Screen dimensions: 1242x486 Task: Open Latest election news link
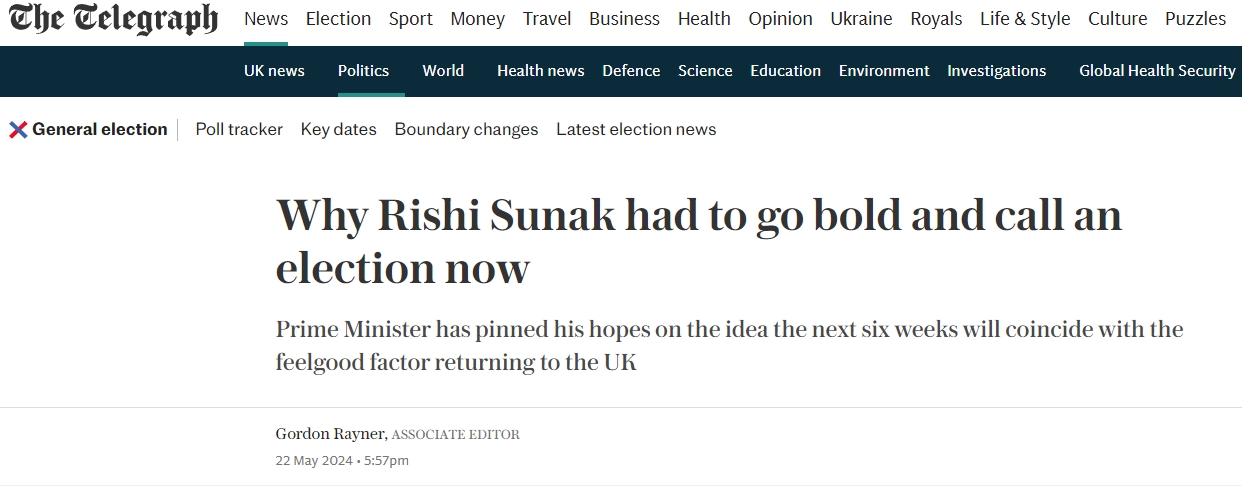pos(636,129)
